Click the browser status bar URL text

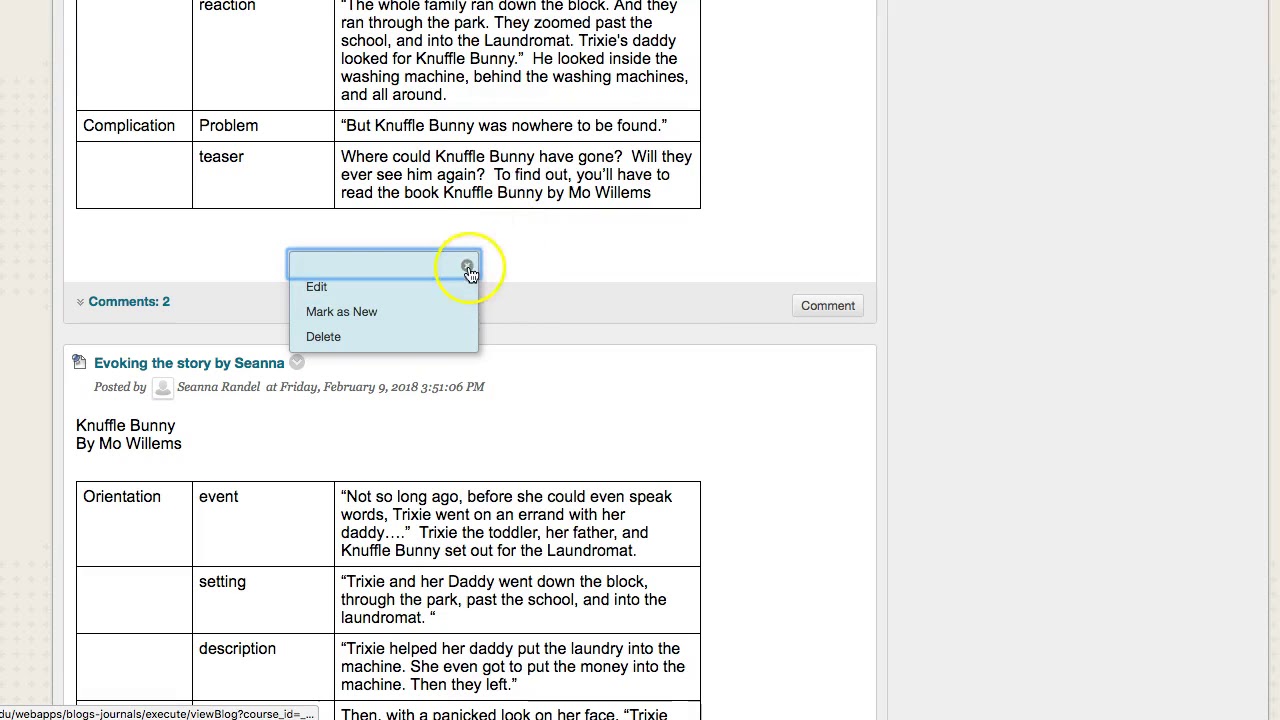158,714
